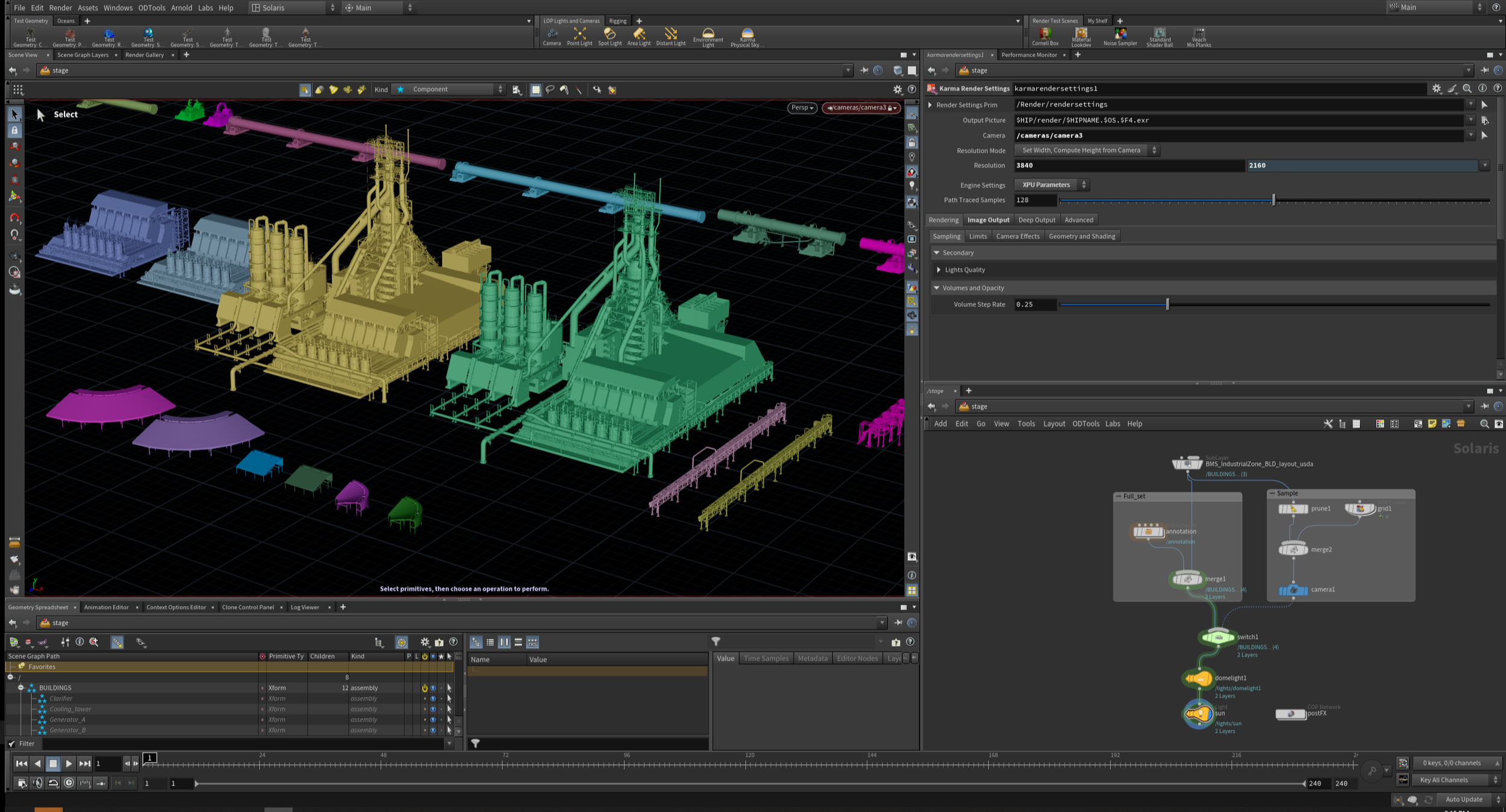
Task: Adjust the Path Traced Samples slider
Action: [1273, 200]
